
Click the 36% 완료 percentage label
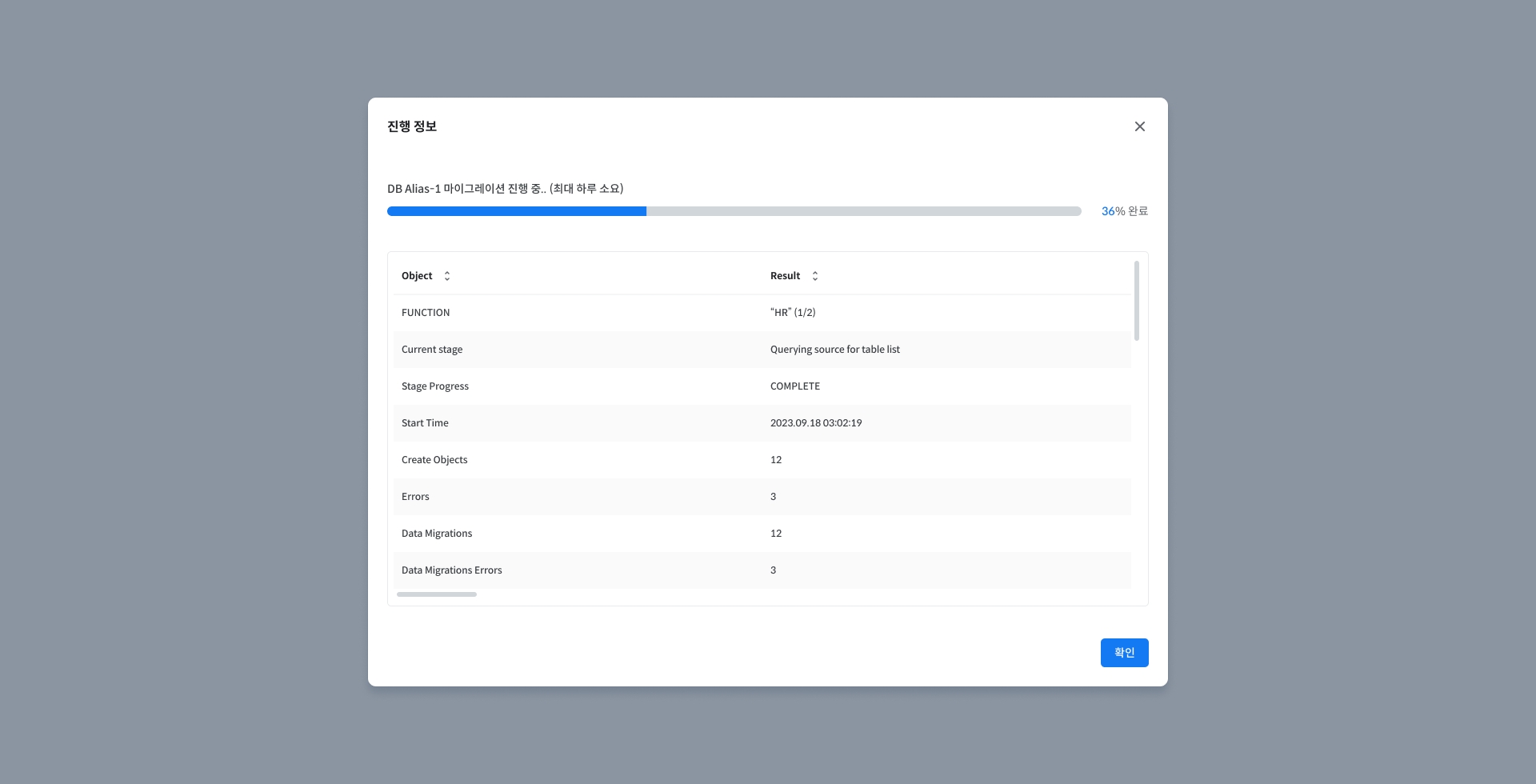[x=1124, y=211]
